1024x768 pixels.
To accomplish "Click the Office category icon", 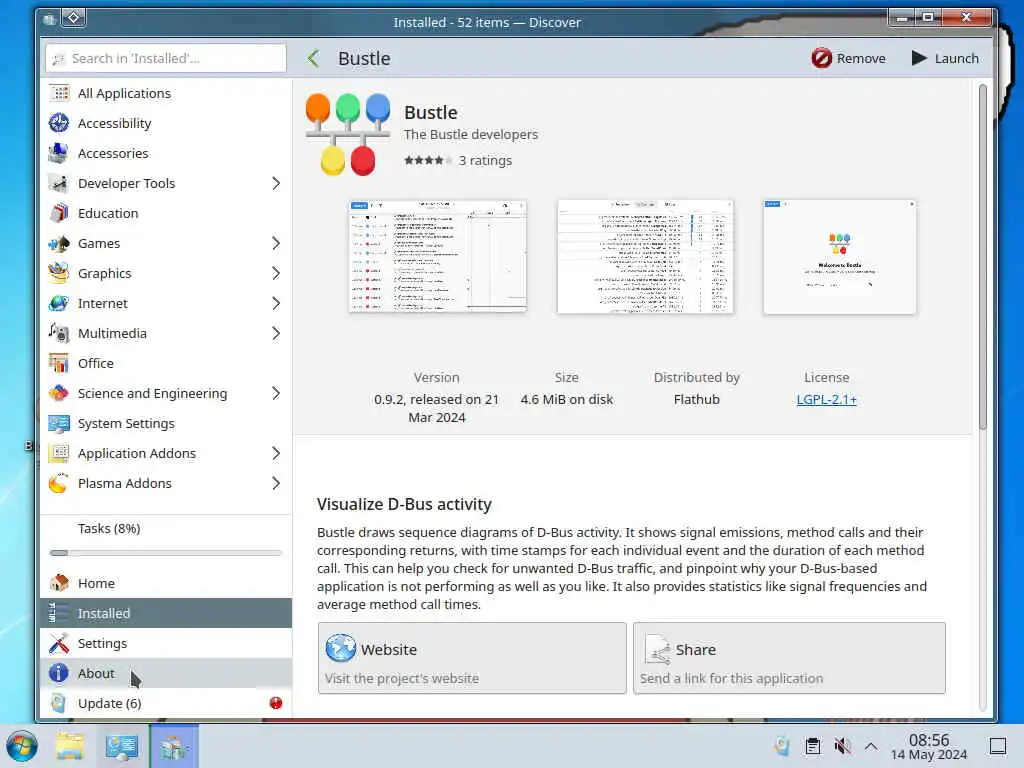I will point(59,364).
